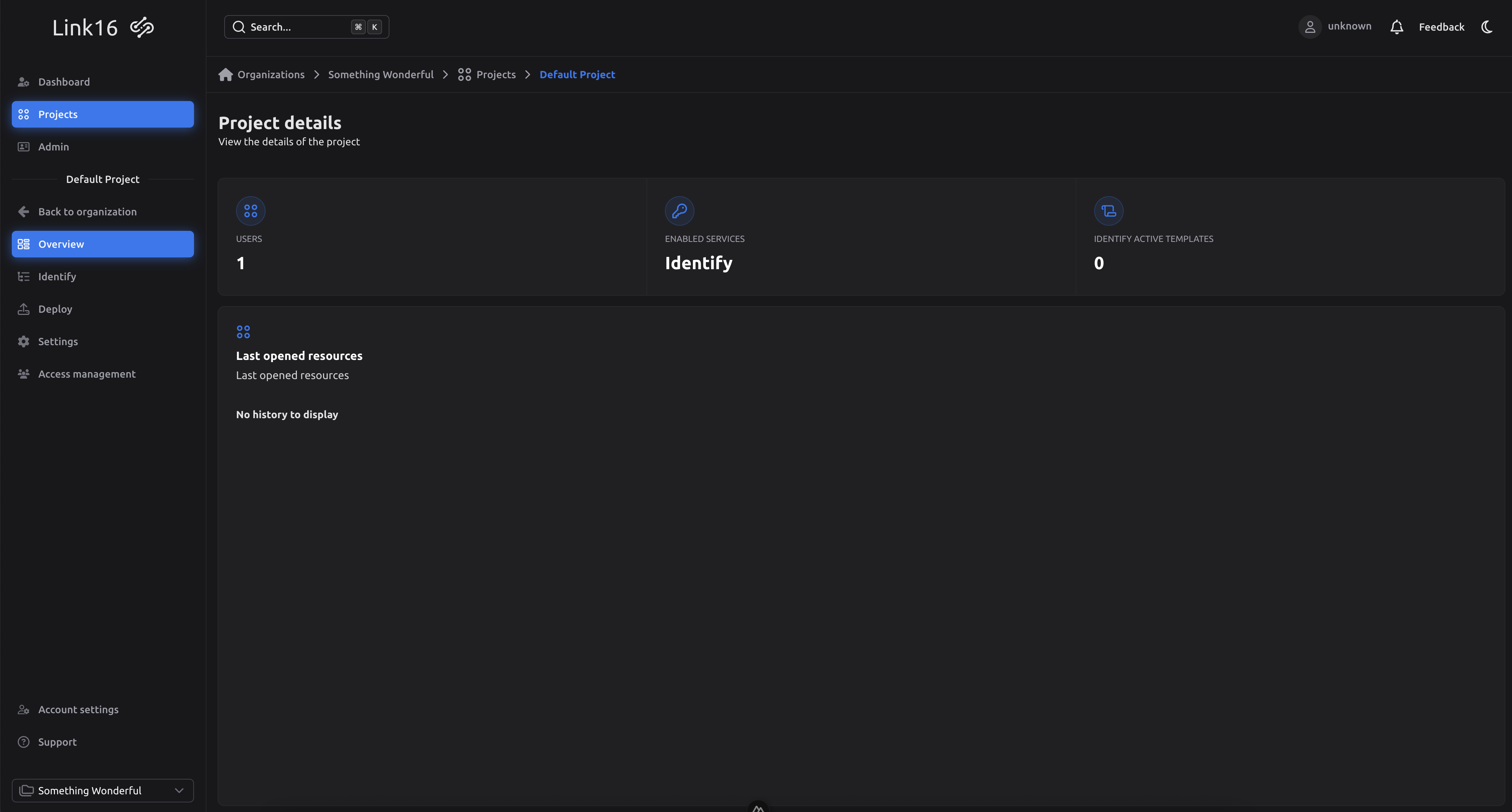
Task: Select Admin in the sidebar
Action: click(x=53, y=147)
